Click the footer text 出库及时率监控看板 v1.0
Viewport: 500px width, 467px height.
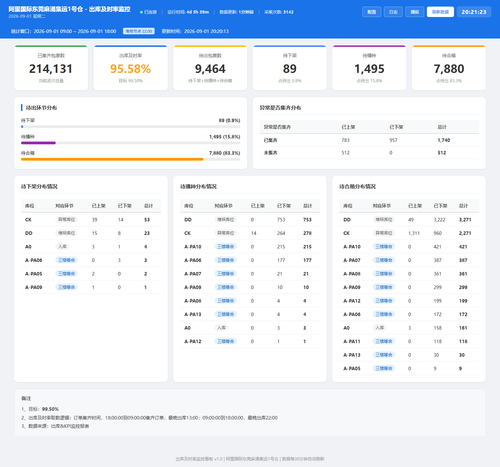(199, 459)
